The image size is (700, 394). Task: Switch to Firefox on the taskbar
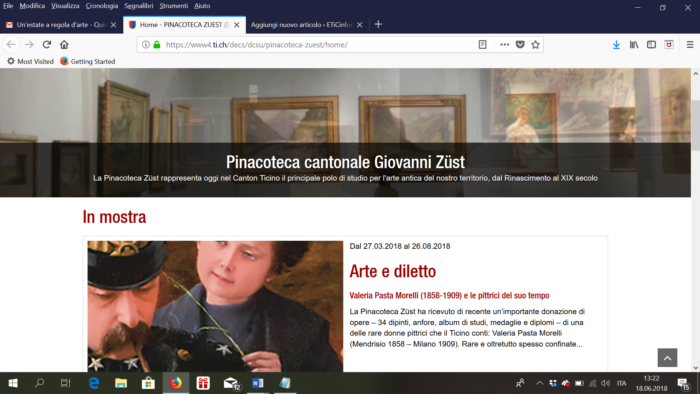176,383
